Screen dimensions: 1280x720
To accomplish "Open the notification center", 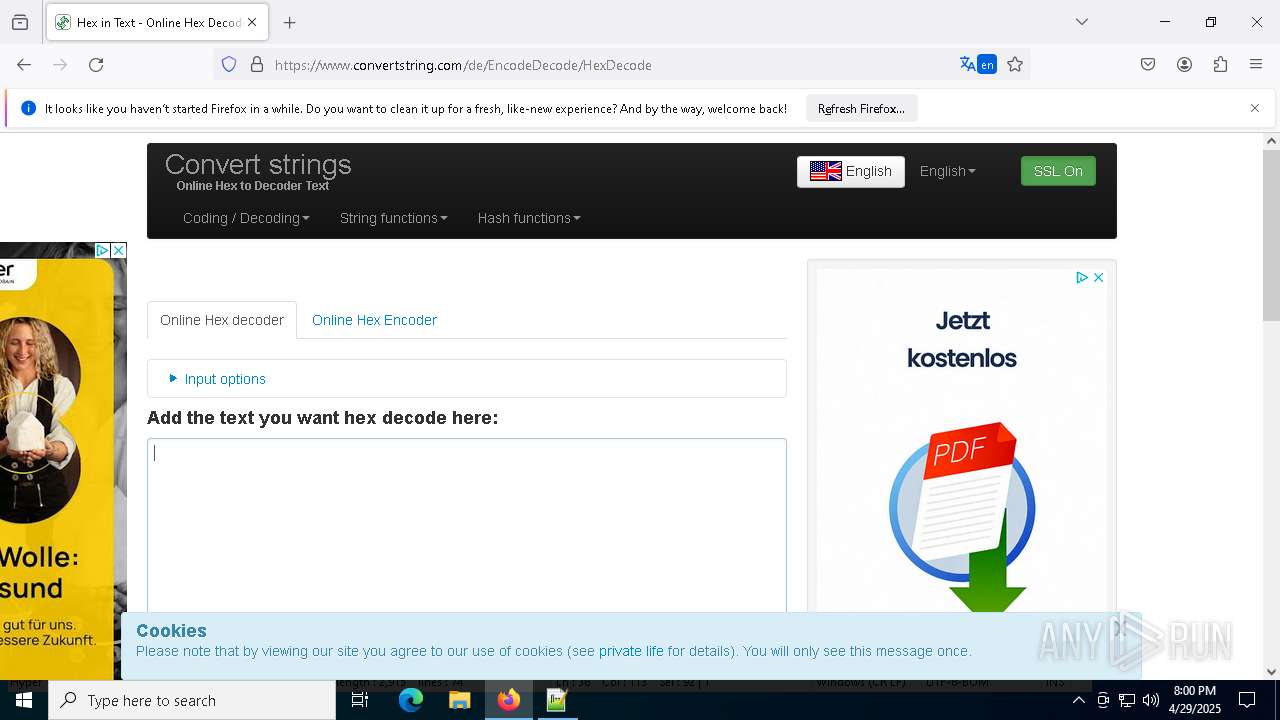I will (1247, 700).
